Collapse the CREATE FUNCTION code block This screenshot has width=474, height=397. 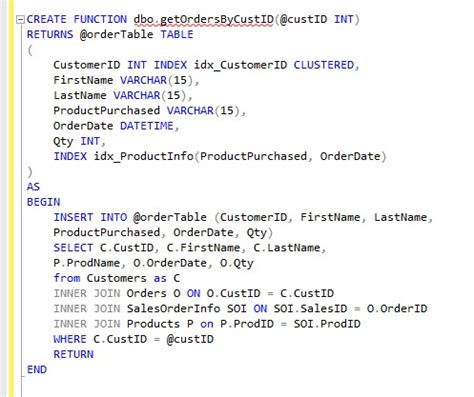[21, 20]
